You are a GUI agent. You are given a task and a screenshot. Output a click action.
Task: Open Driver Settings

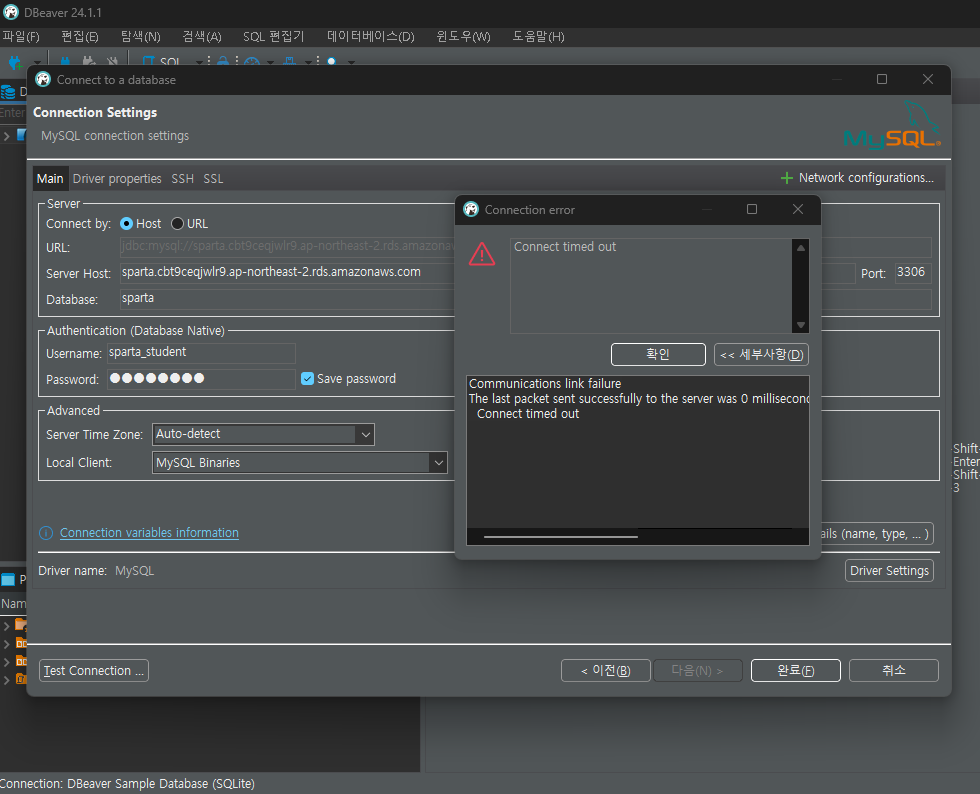[x=889, y=571]
